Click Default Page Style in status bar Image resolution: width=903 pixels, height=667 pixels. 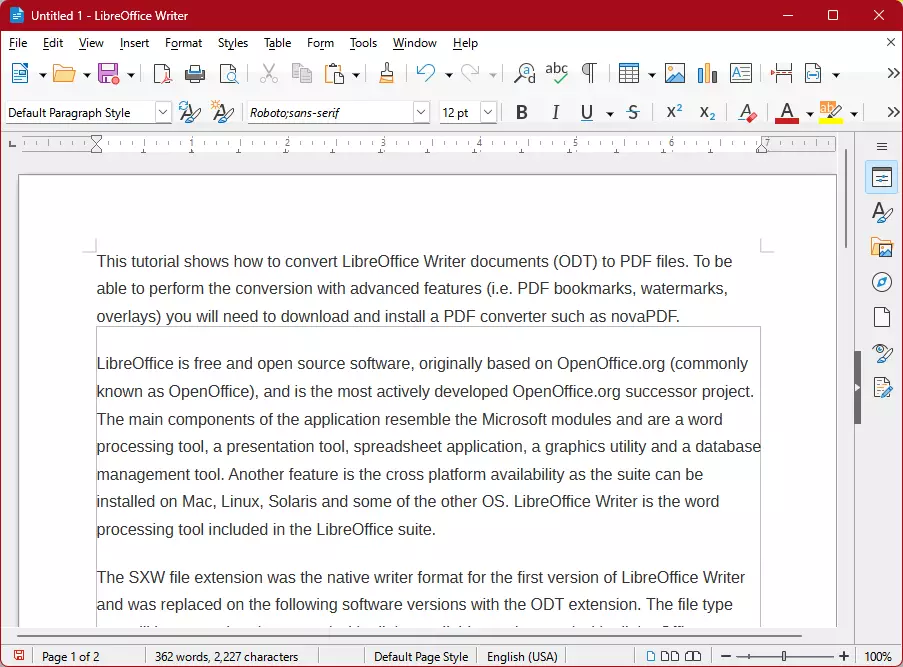(421, 657)
